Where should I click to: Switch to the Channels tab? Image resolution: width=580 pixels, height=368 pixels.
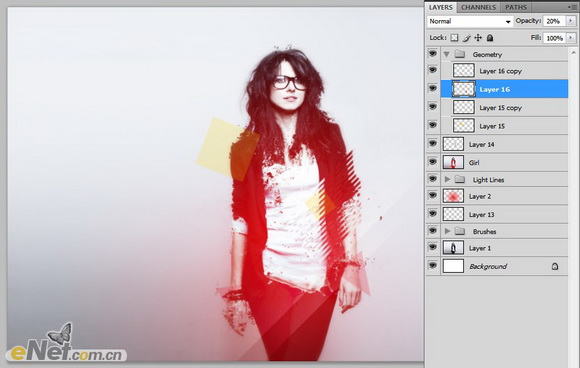(x=478, y=7)
